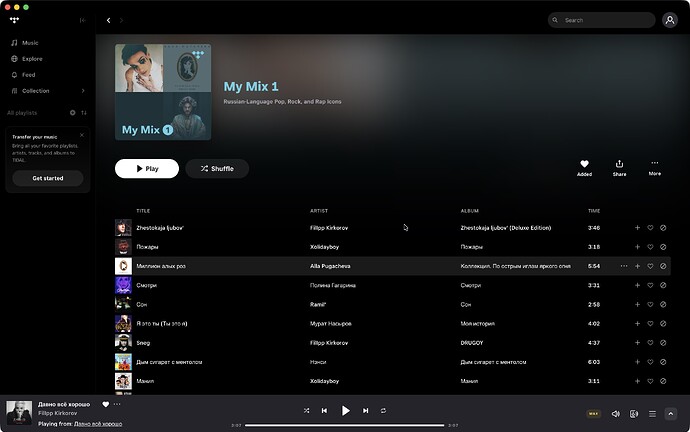The image size is (690, 432).
Task: Open artist Ramil'
Action: pyautogui.click(x=318, y=304)
